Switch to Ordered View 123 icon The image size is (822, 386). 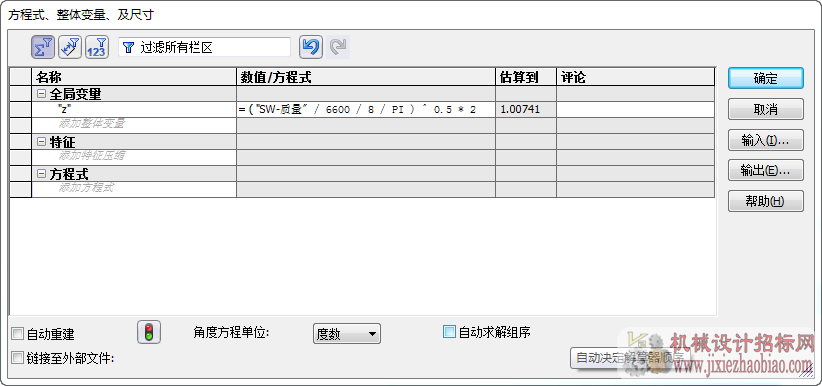coord(97,47)
